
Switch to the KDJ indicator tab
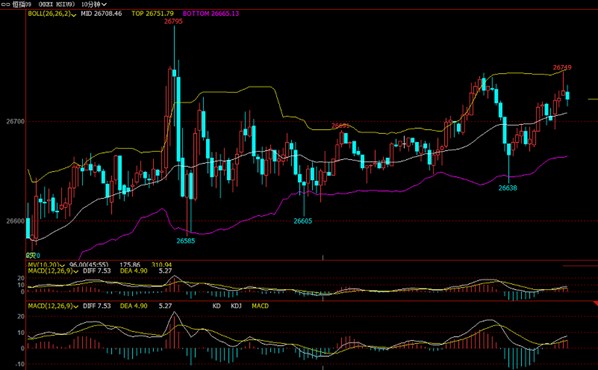[x=236, y=306]
